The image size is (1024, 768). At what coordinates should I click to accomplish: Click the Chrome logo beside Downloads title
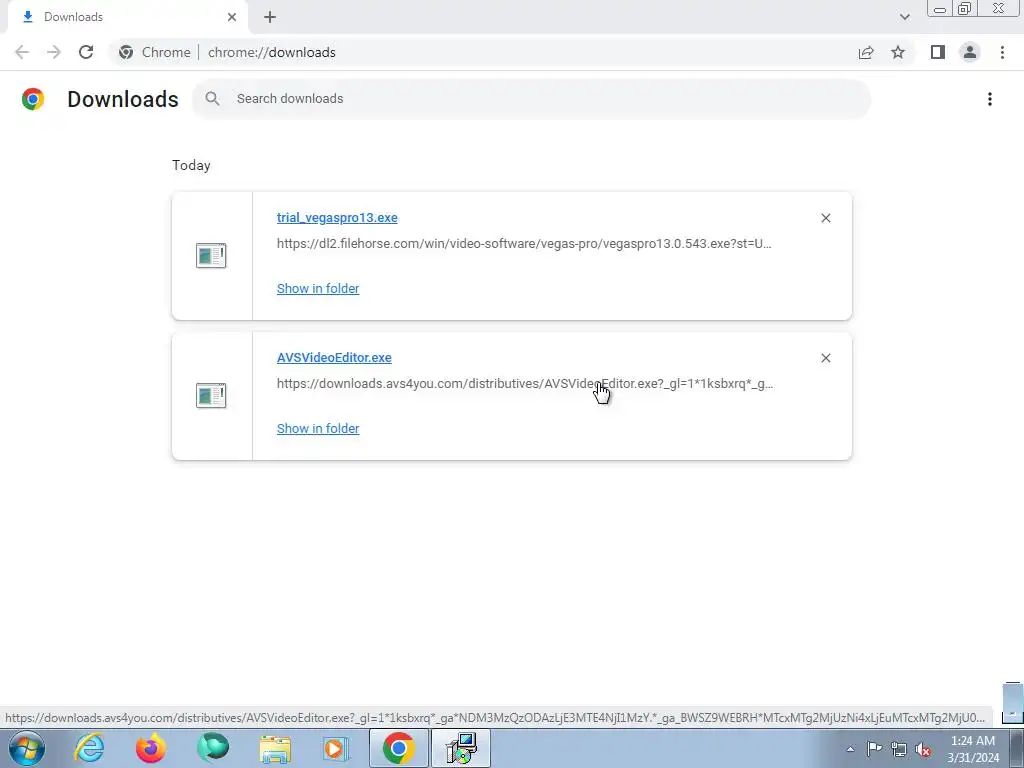pyautogui.click(x=33, y=99)
